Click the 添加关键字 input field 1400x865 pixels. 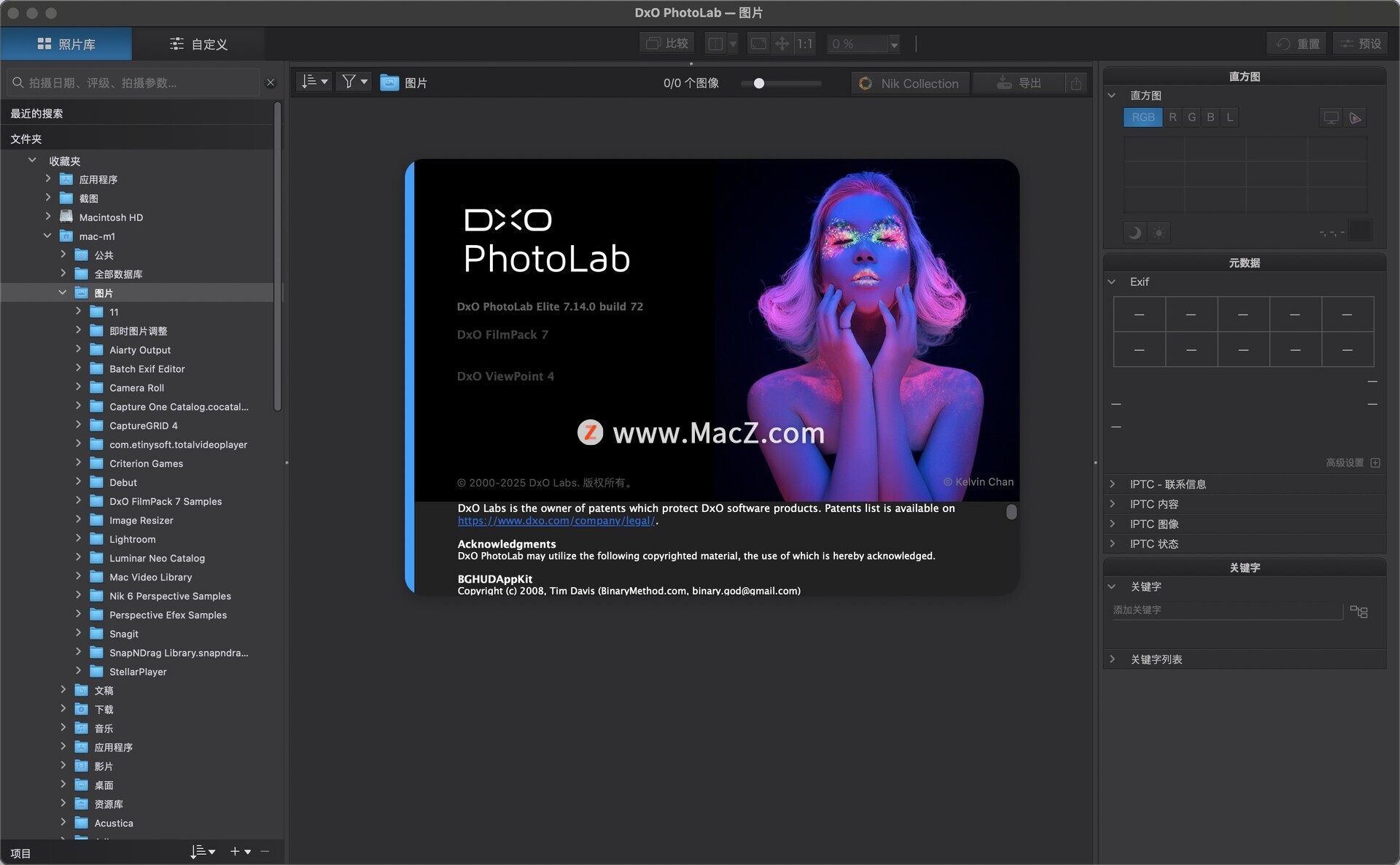click(x=1226, y=610)
